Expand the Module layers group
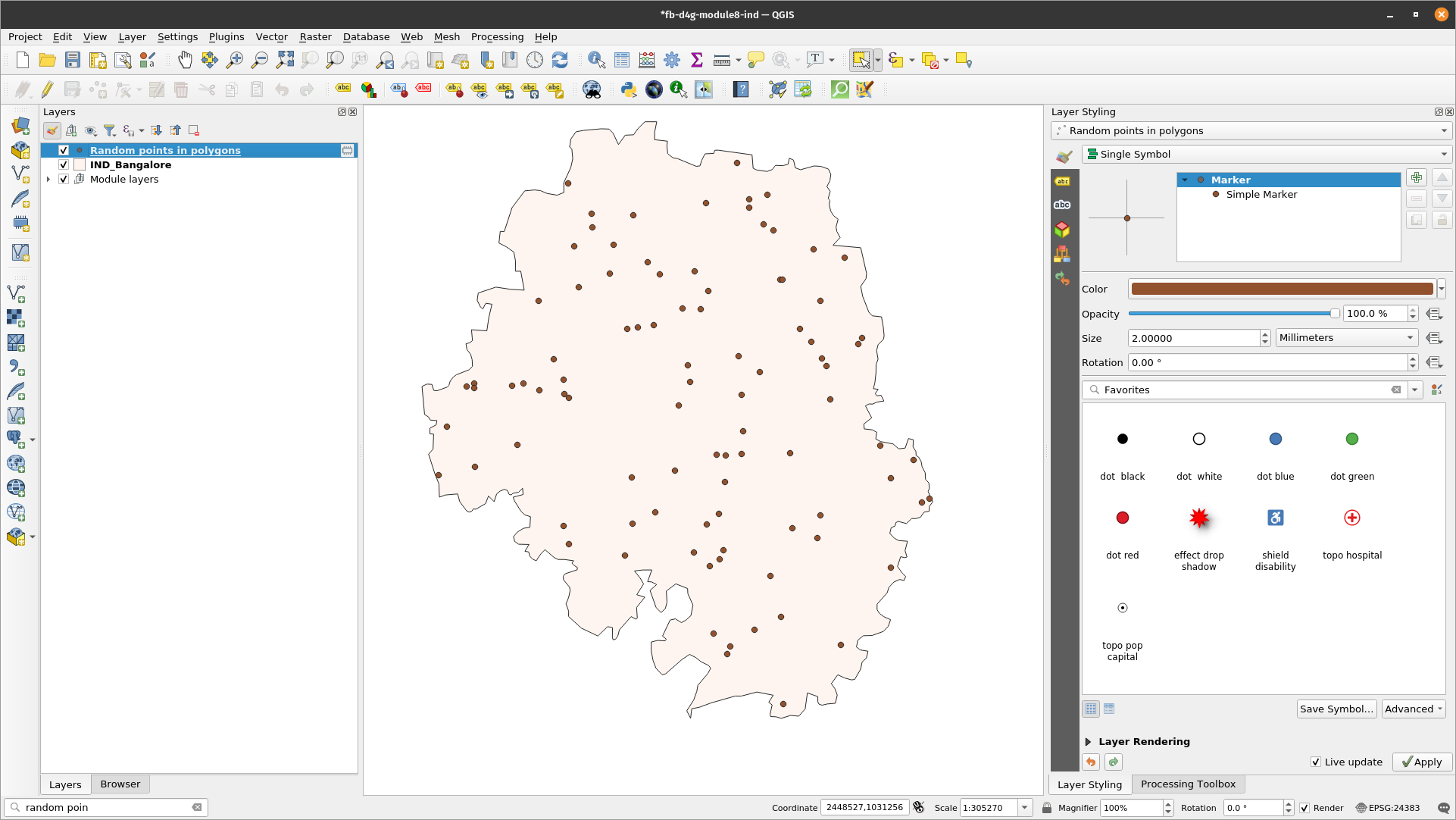The image size is (1456, 820). (x=48, y=179)
